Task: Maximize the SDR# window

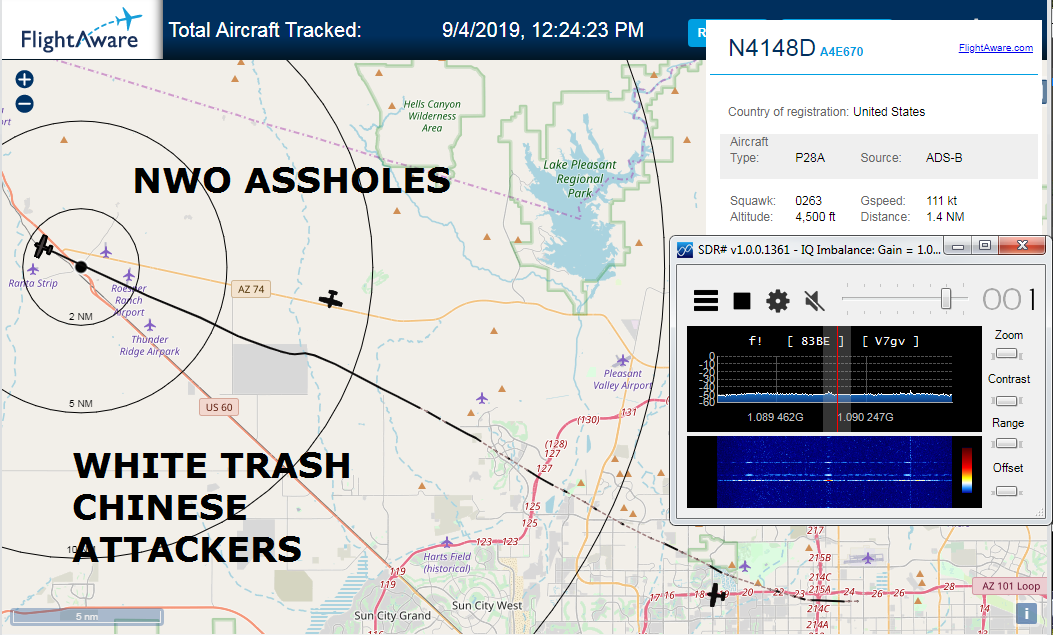Action: (985, 246)
